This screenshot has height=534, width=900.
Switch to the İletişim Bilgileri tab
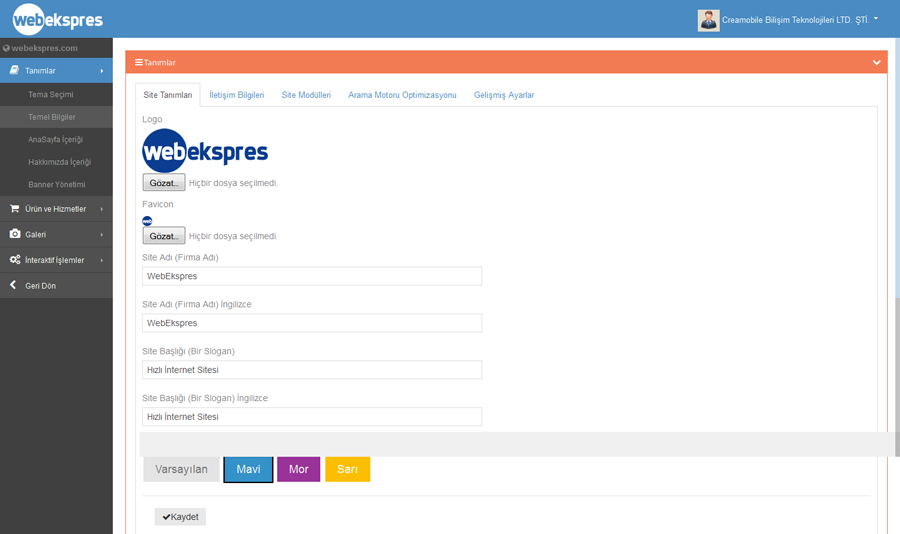click(x=237, y=95)
